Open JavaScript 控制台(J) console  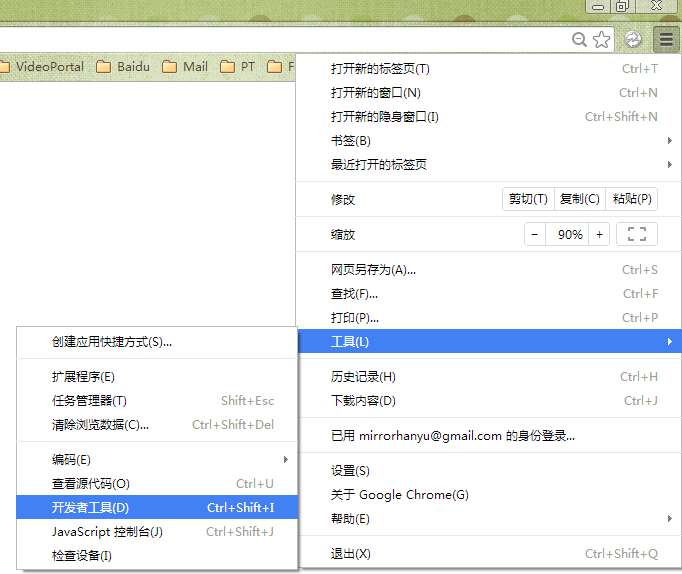(x=157, y=531)
